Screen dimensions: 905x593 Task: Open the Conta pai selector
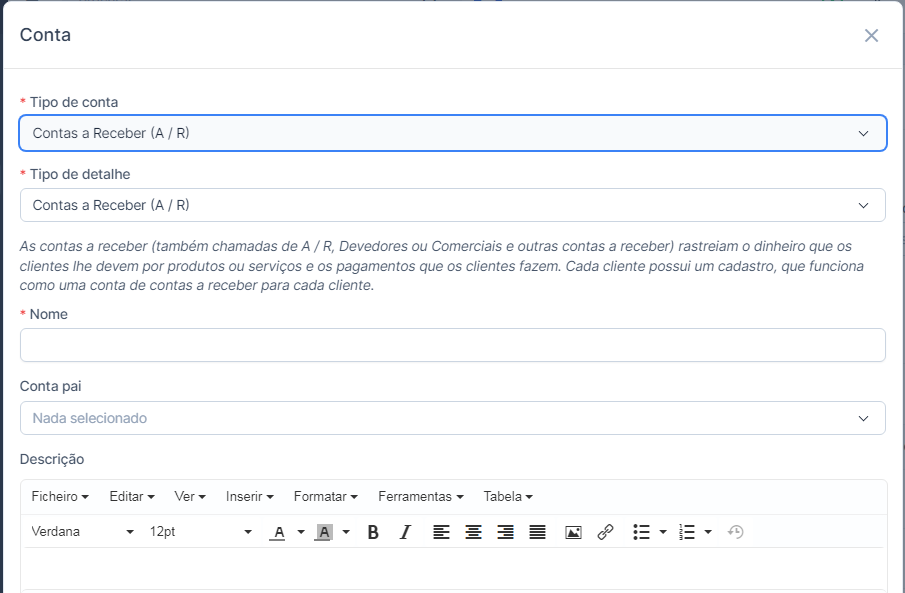pos(452,418)
